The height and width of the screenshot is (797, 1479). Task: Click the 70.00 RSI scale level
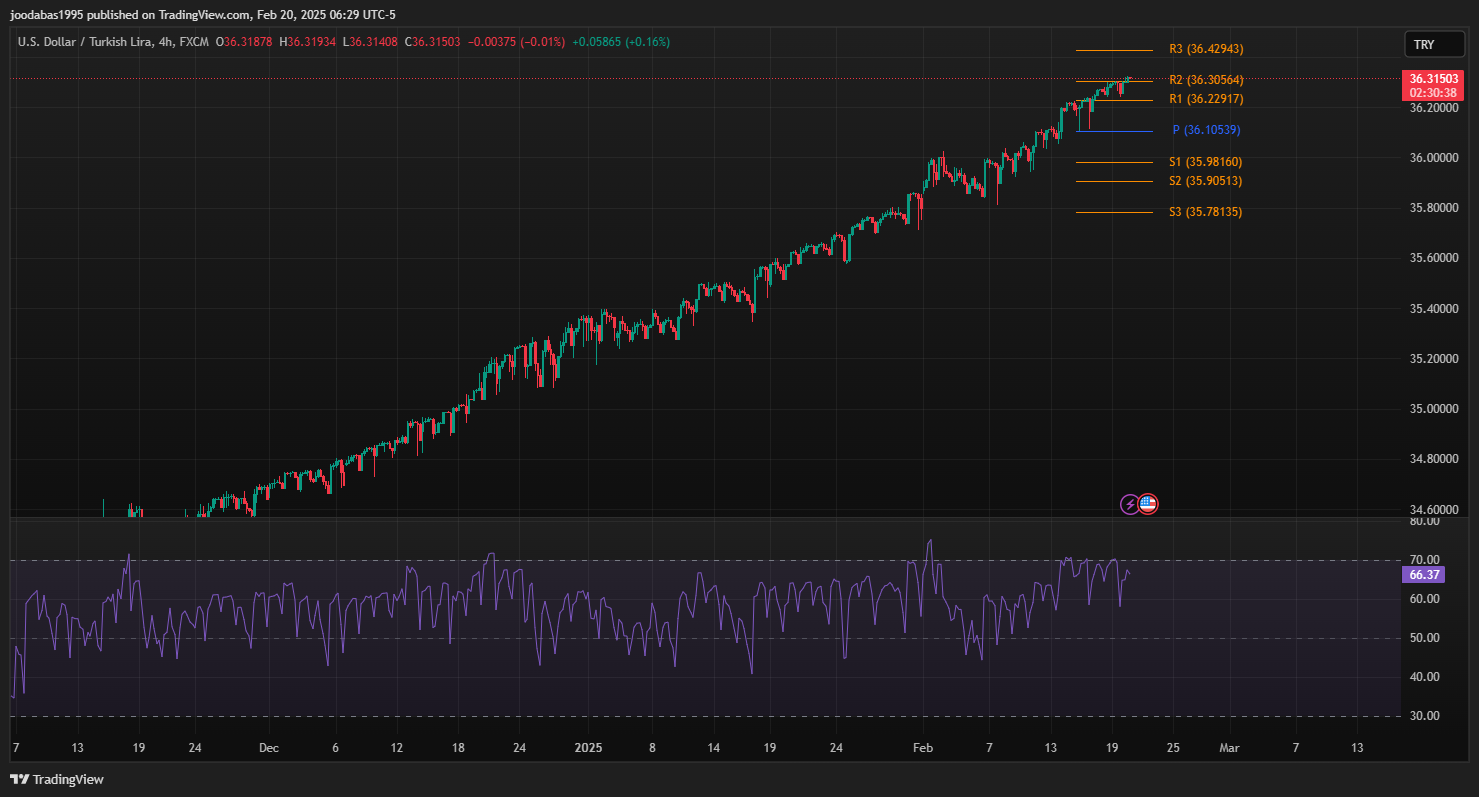click(x=1425, y=560)
